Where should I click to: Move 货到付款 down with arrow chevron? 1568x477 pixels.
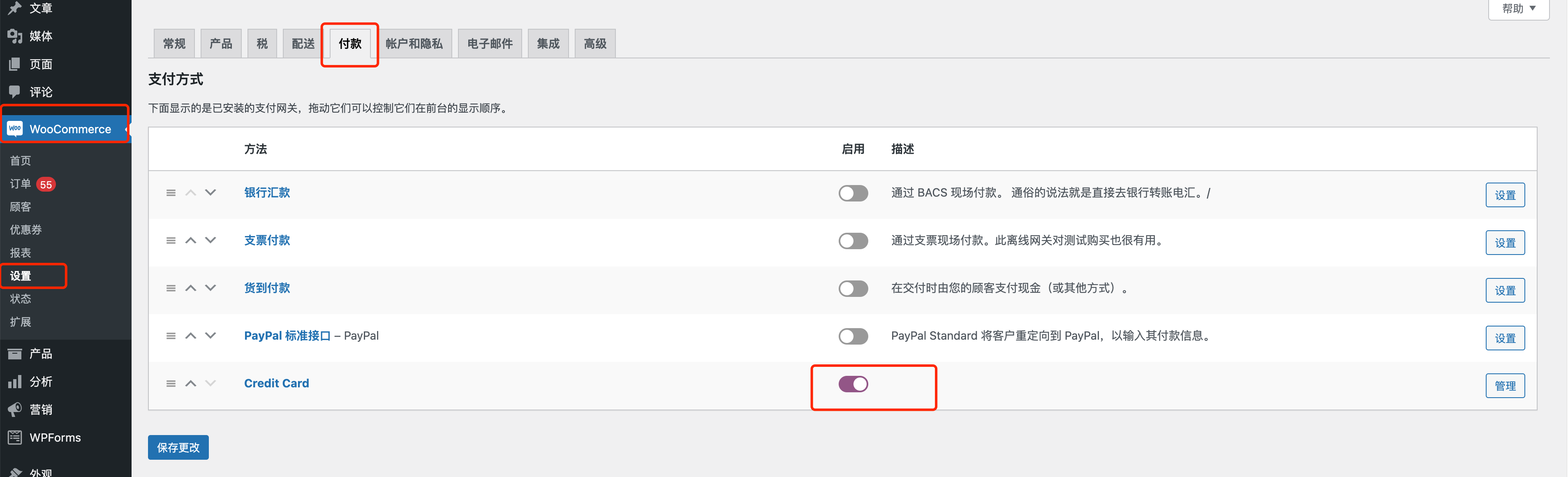click(x=210, y=288)
